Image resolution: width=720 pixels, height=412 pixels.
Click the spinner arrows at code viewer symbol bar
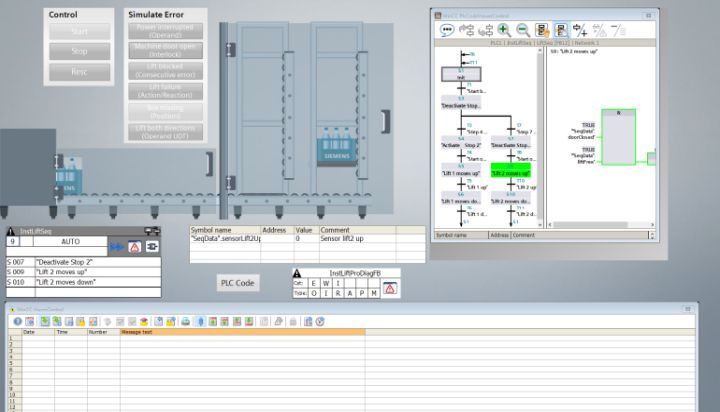652,235
